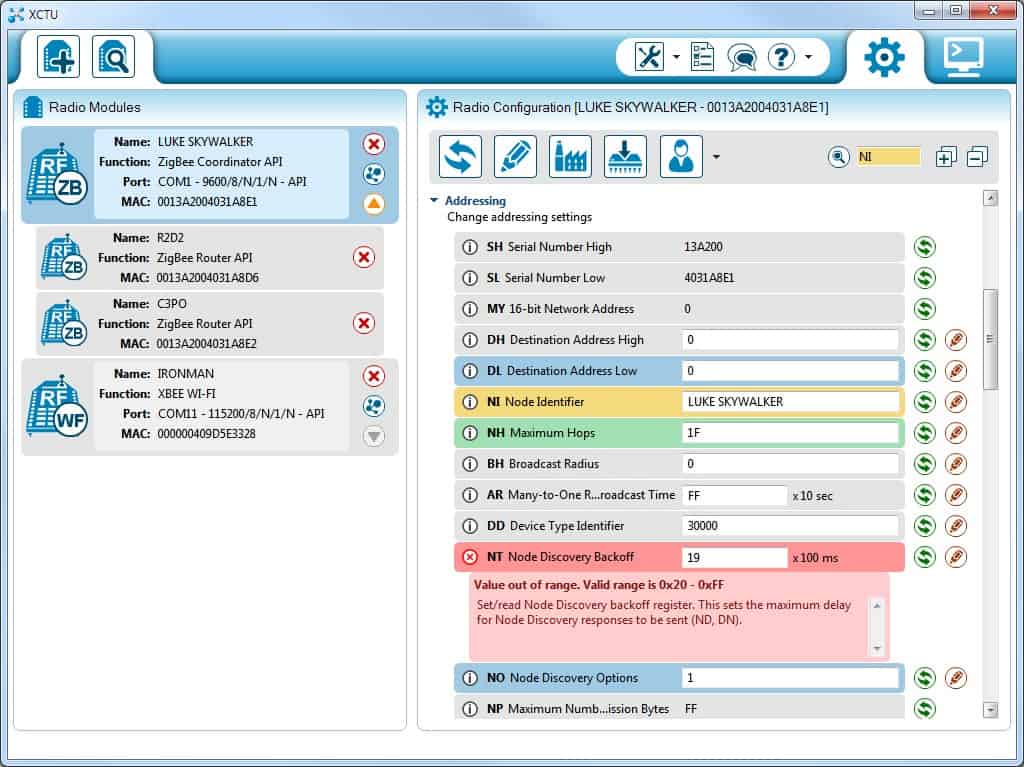Show info for NI Node Identifier
The height and width of the screenshot is (767, 1024).
pos(470,402)
